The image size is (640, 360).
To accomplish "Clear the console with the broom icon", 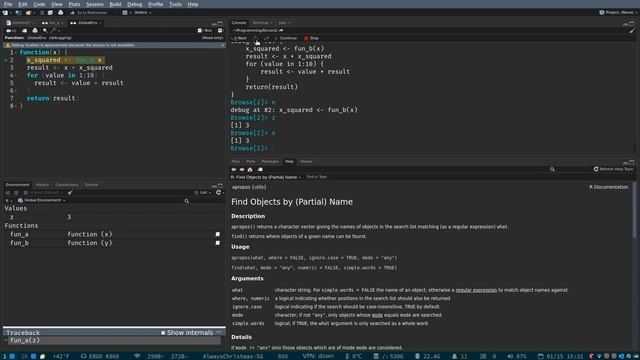I will (x=632, y=31).
